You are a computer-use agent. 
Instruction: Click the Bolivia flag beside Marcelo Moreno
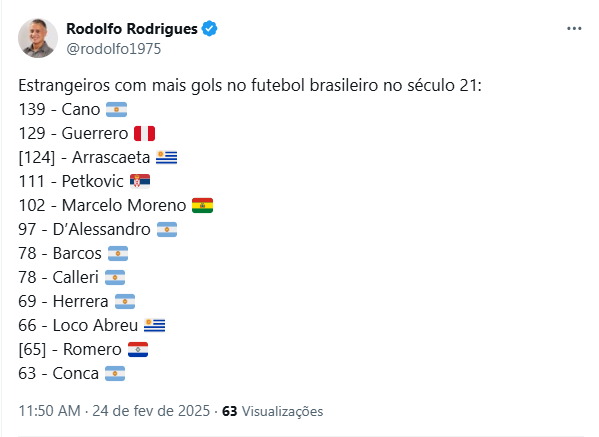click(x=202, y=206)
